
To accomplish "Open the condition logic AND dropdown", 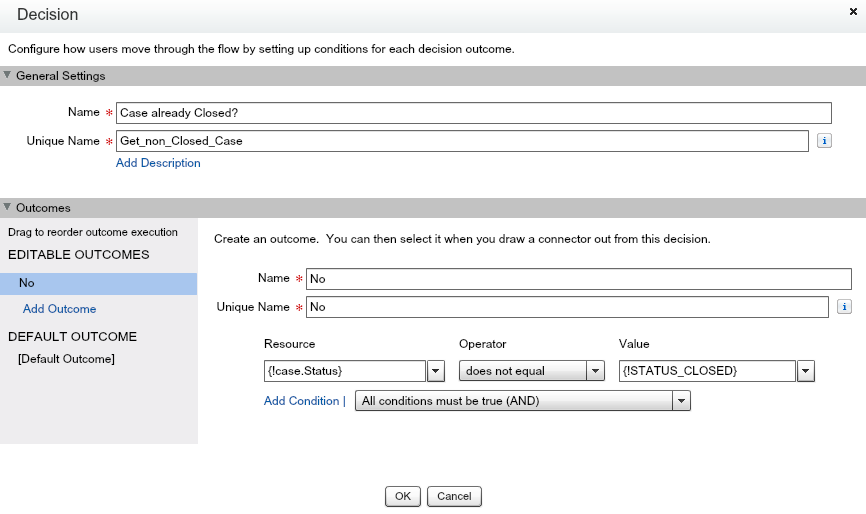I will [x=522, y=401].
